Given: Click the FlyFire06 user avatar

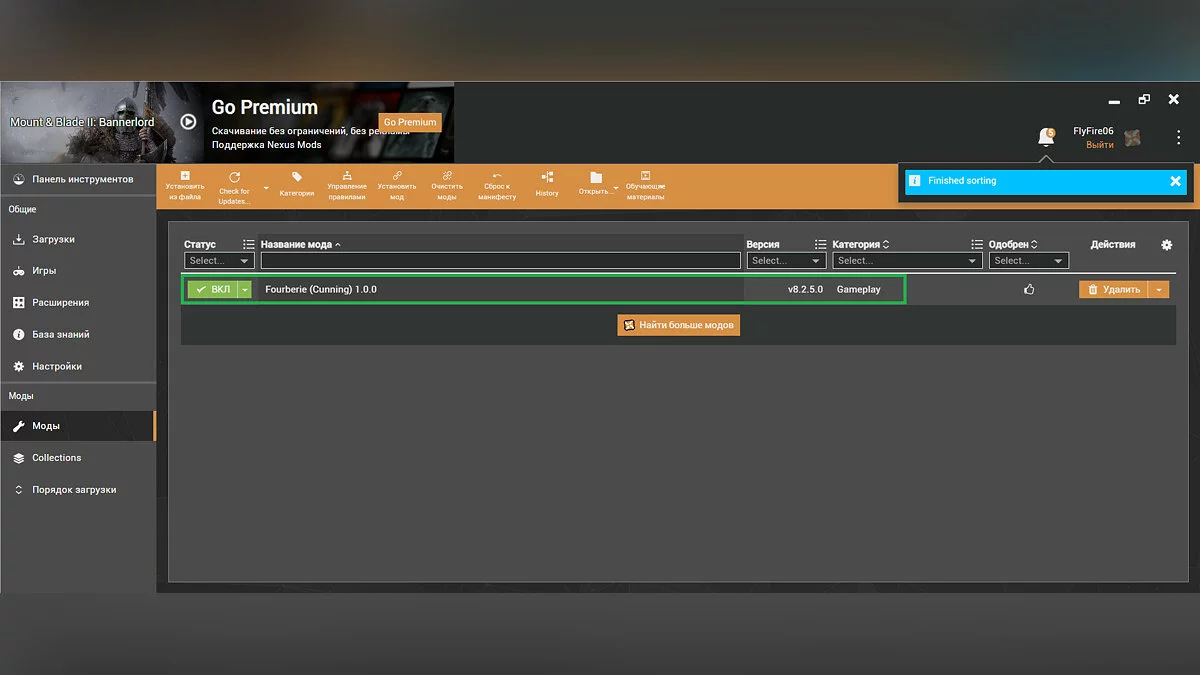Looking at the screenshot, I should [x=1132, y=138].
